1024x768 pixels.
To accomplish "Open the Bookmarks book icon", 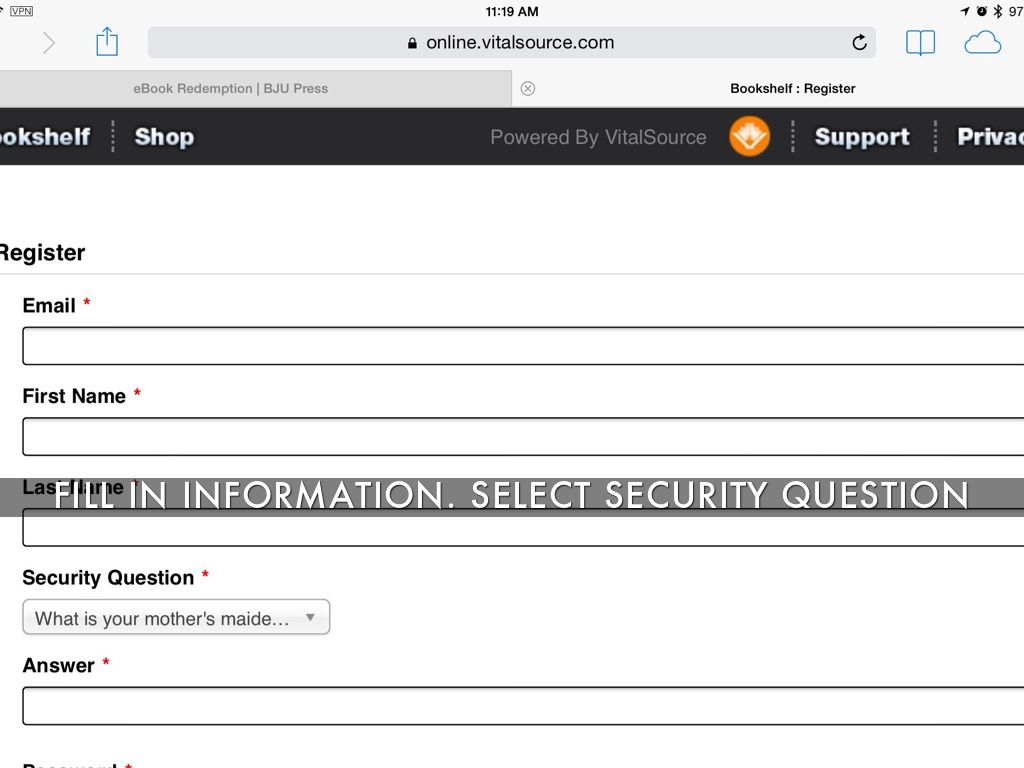I will (x=920, y=42).
